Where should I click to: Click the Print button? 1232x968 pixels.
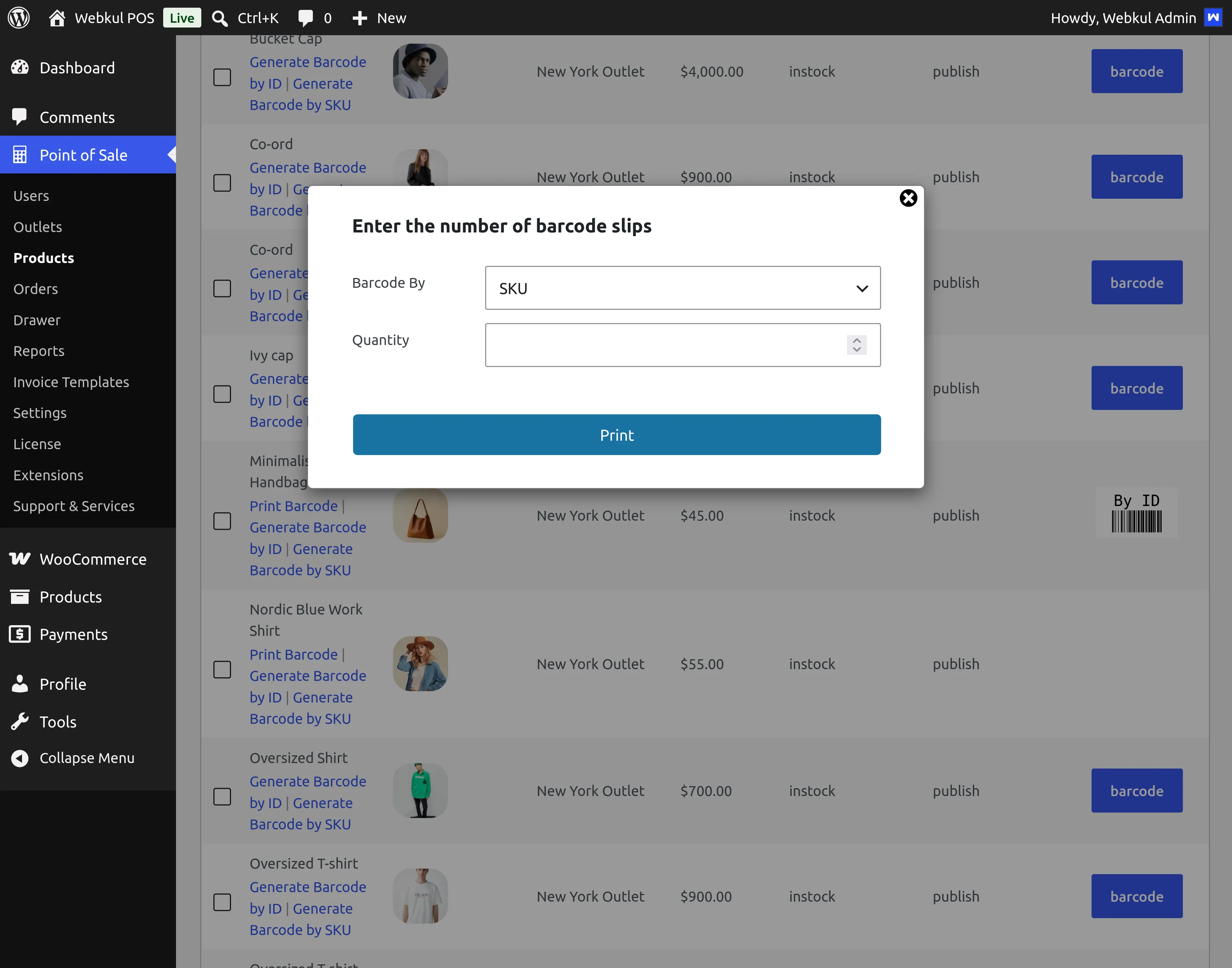[x=617, y=435]
